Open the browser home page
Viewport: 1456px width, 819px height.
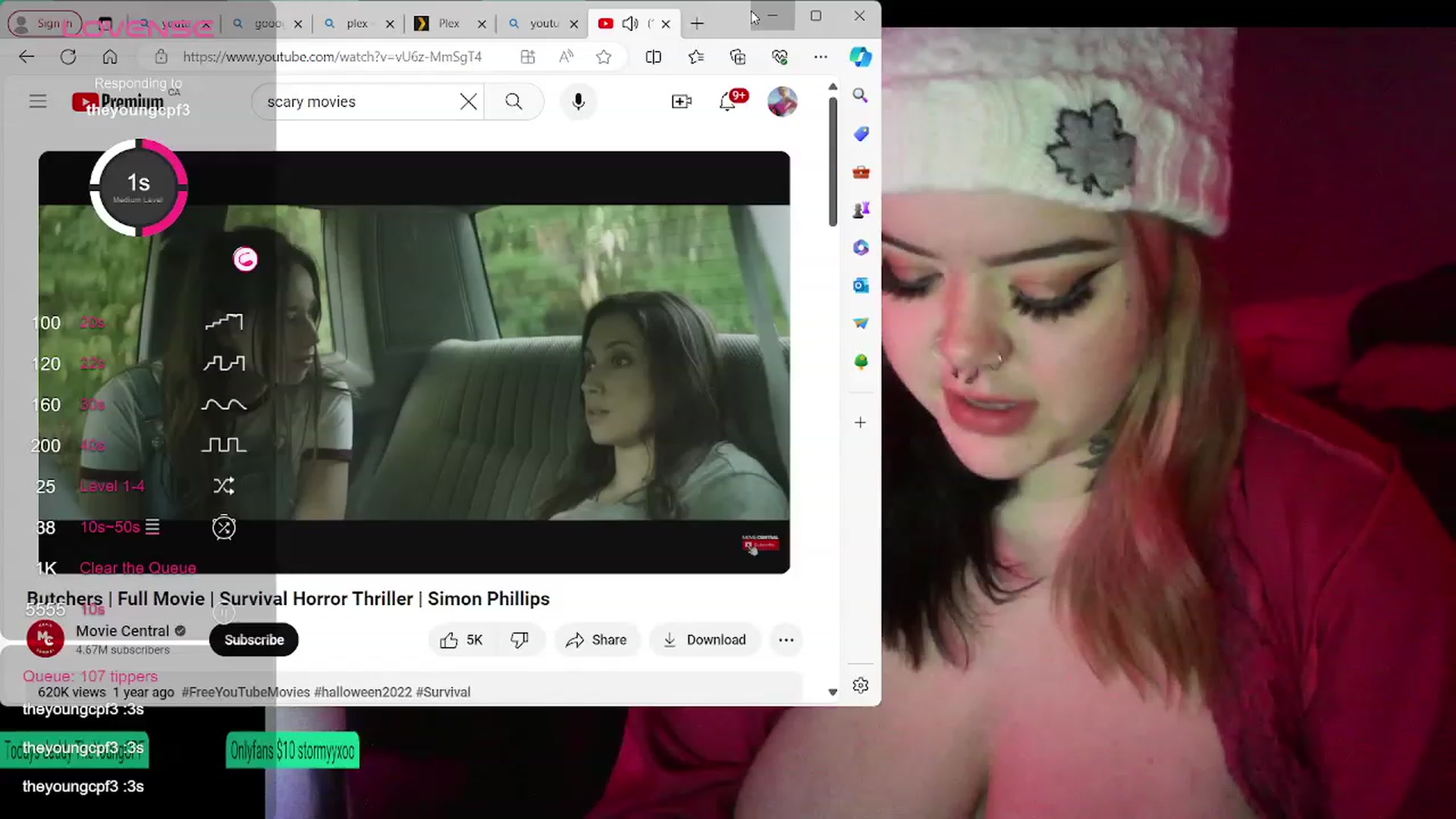110,57
